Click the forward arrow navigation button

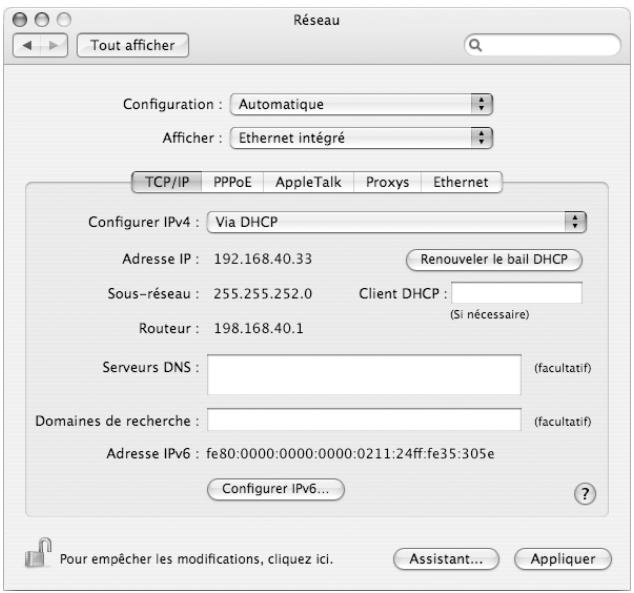coord(53,45)
